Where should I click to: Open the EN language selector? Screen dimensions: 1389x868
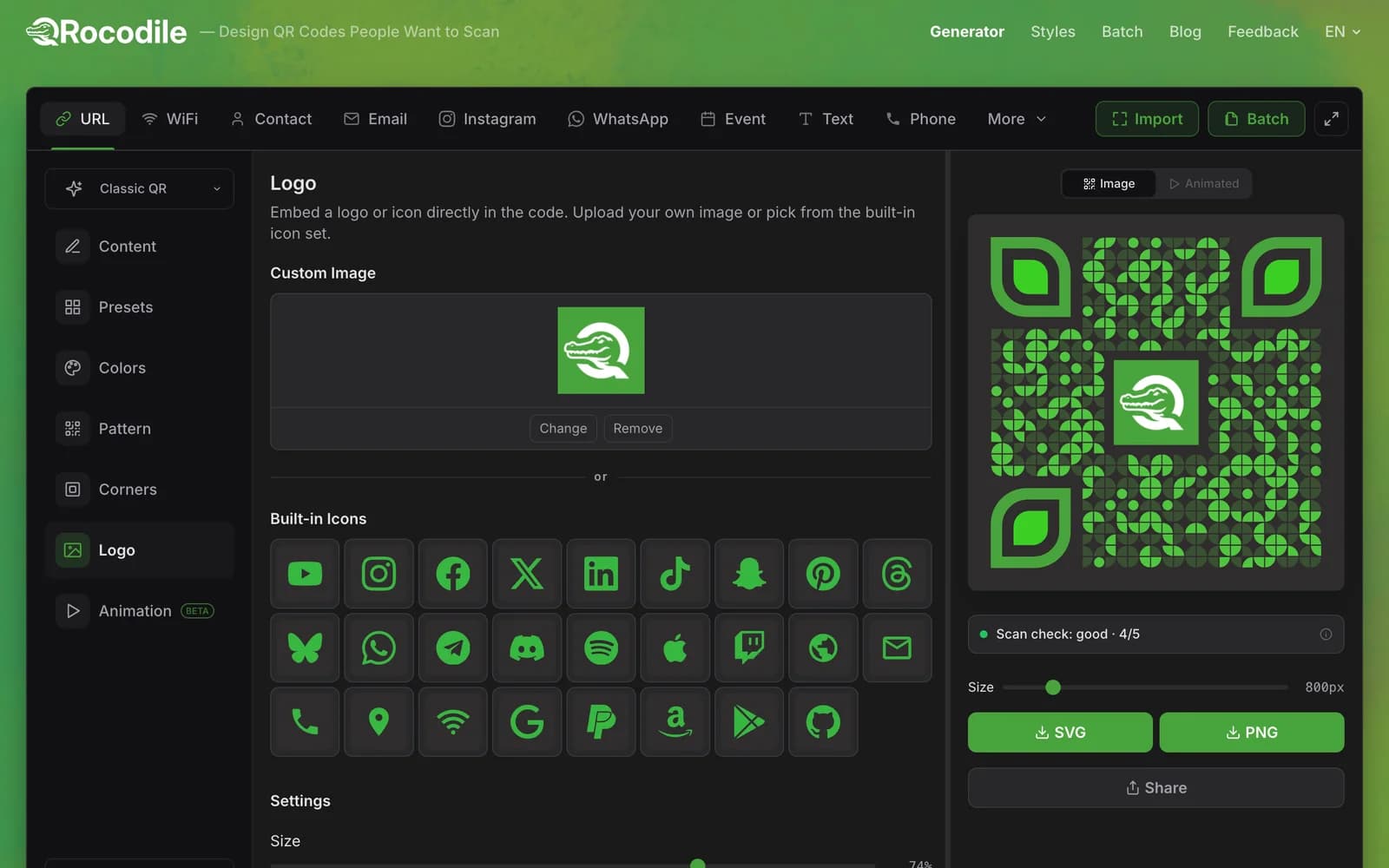pos(1342,31)
